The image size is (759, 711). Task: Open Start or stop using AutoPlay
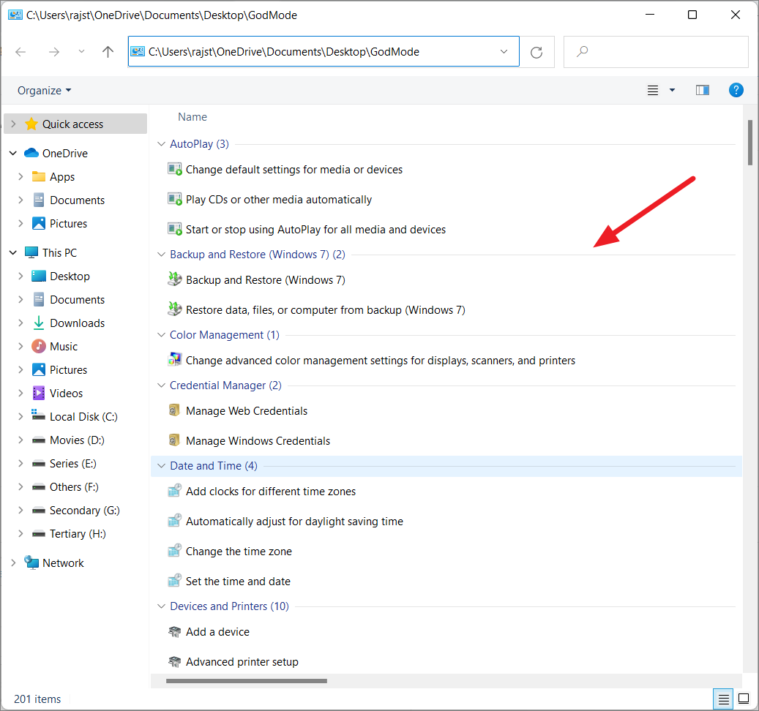(316, 229)
